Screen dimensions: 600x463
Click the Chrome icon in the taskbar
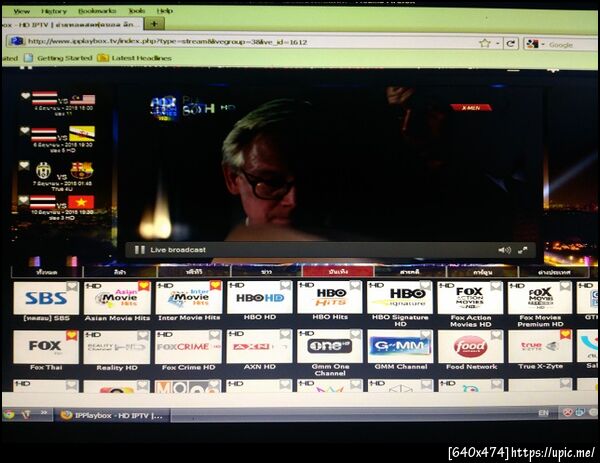[9, 414]
